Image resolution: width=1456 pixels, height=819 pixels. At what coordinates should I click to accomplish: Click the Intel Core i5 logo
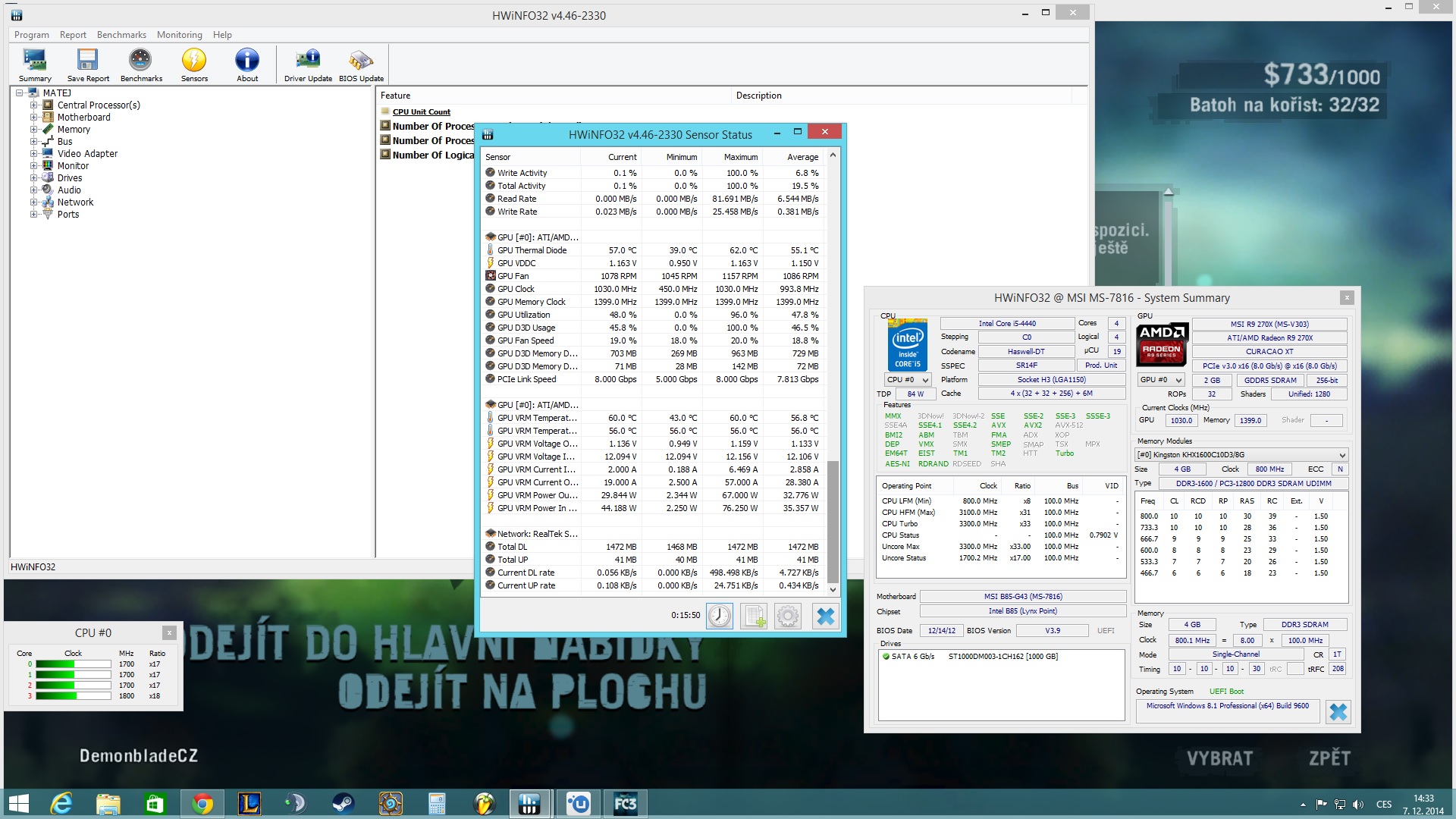[x=908, y=345]
